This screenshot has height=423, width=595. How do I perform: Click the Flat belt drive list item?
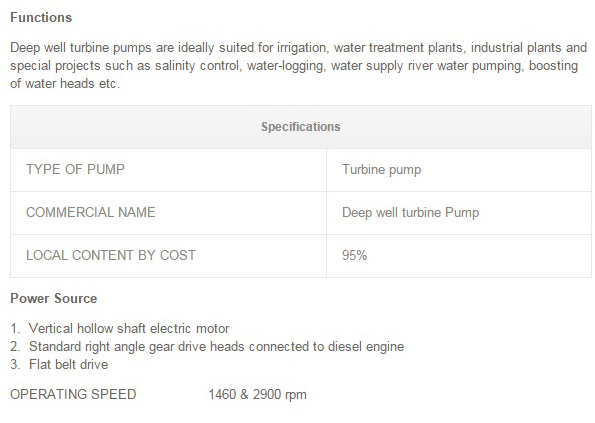(x=69, y=364)
